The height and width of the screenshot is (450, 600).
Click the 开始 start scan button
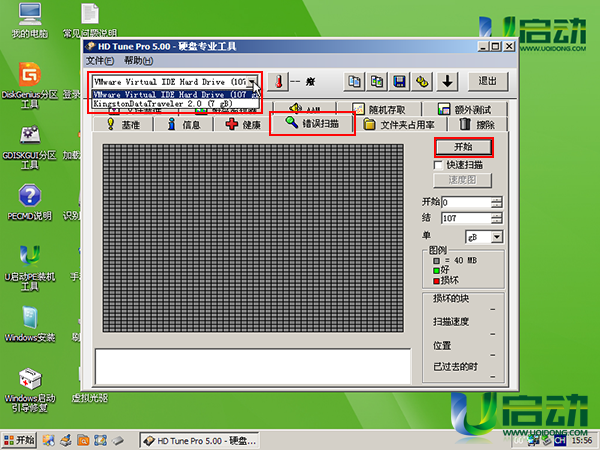(x=463, y=147)
